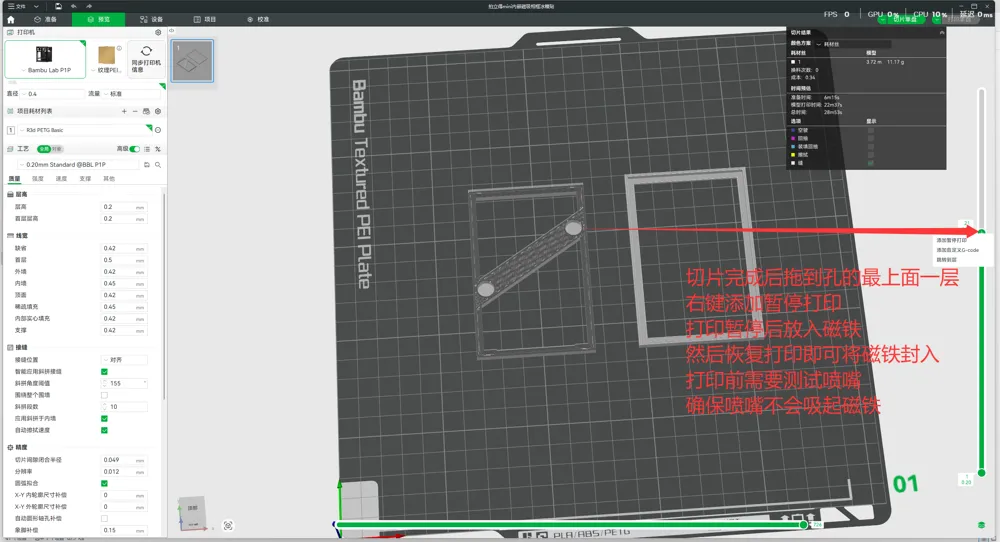The width and height of the screenshot is (1000, 542).
Task: Click the process tools icon next to list icon
Action: click(158, 149)
